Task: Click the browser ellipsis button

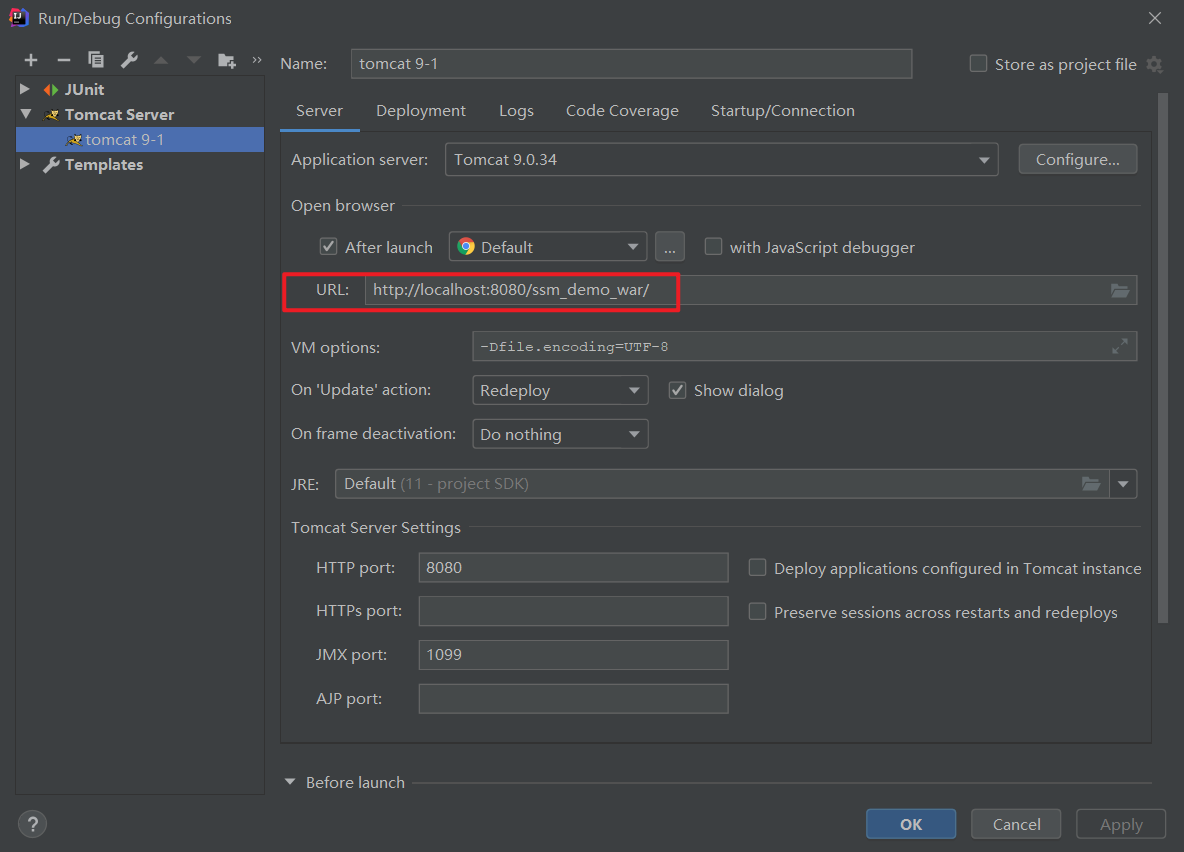Action: [x=670, y=247]
